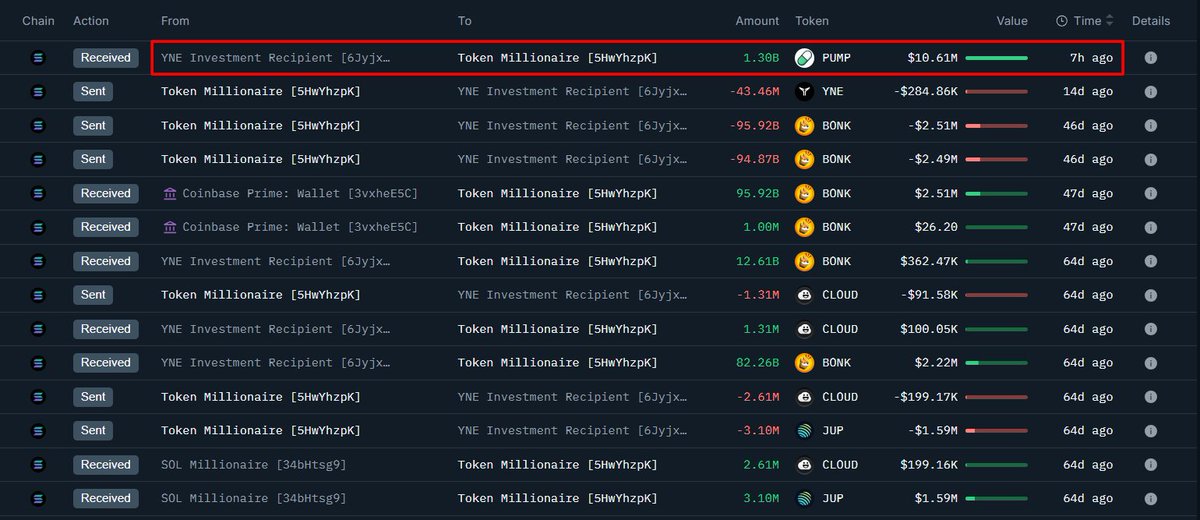Click Coinbase Prime bank icon in 95.92B row
1200x520 pixels.
[x=169, y=194]
